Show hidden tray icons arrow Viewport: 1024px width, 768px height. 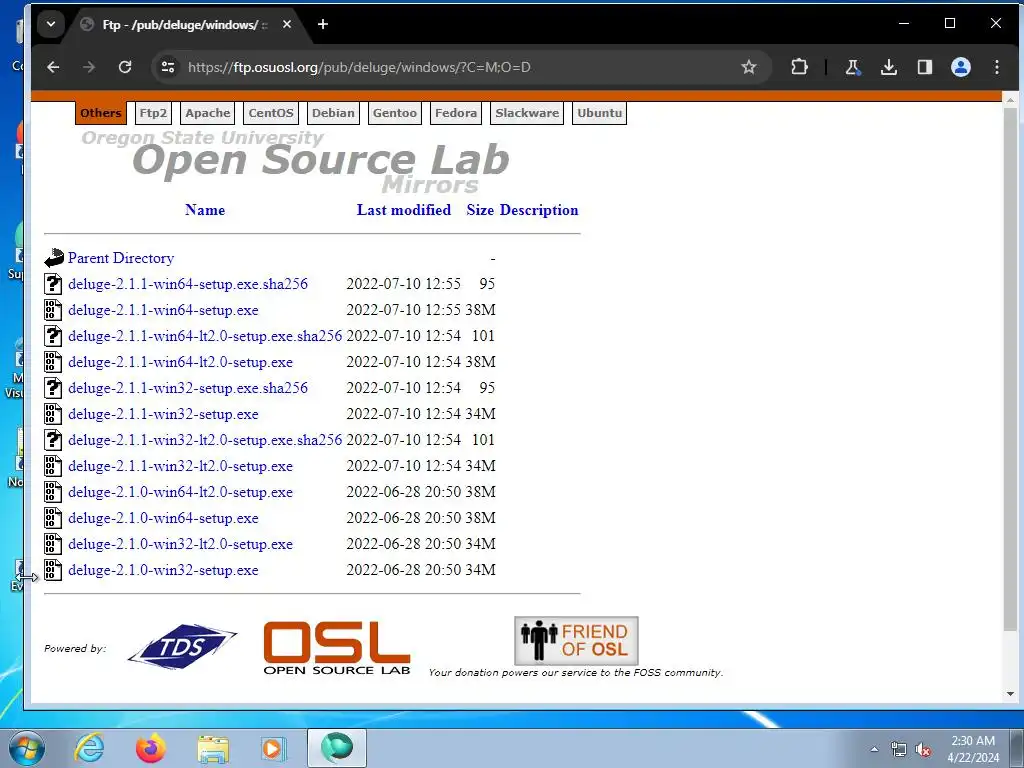[x=874, y=749]
